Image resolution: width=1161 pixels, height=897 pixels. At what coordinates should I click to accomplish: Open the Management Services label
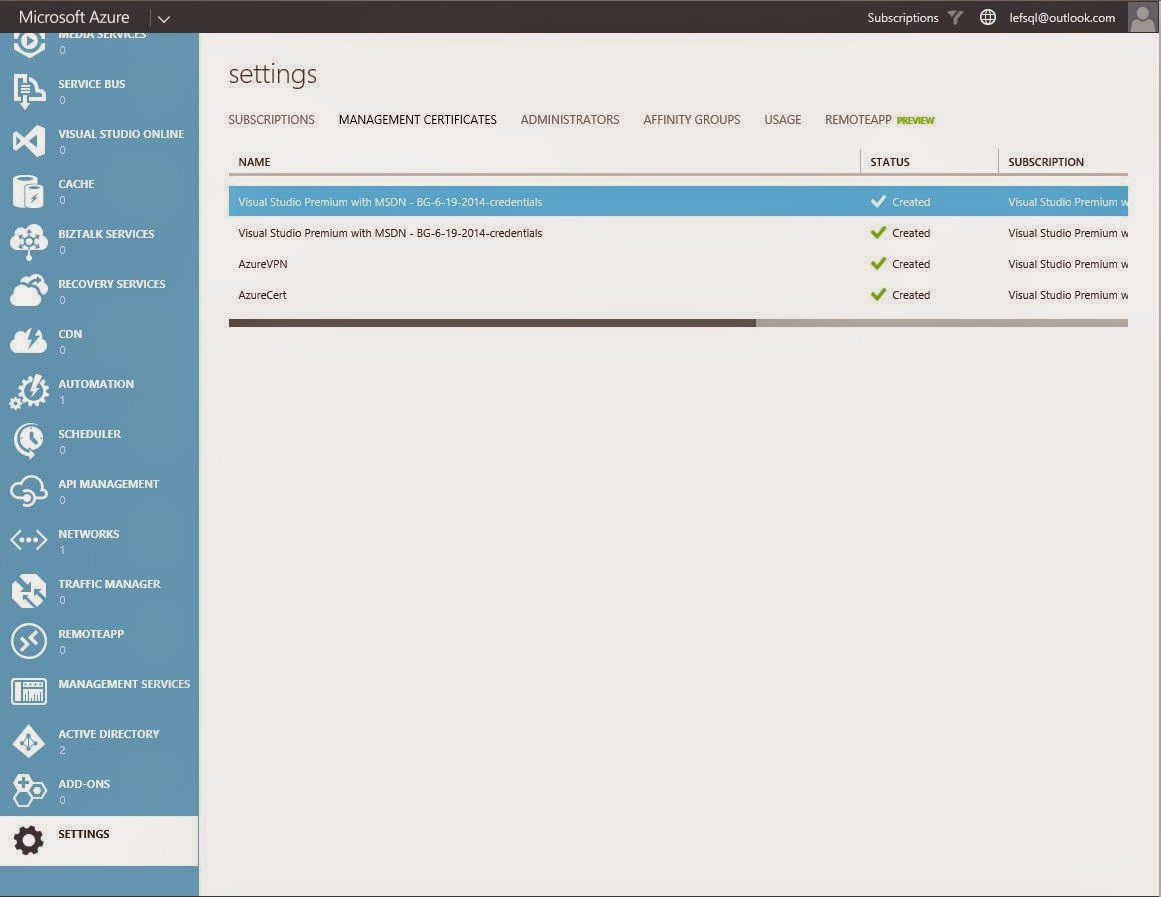[x=124, y=684]
